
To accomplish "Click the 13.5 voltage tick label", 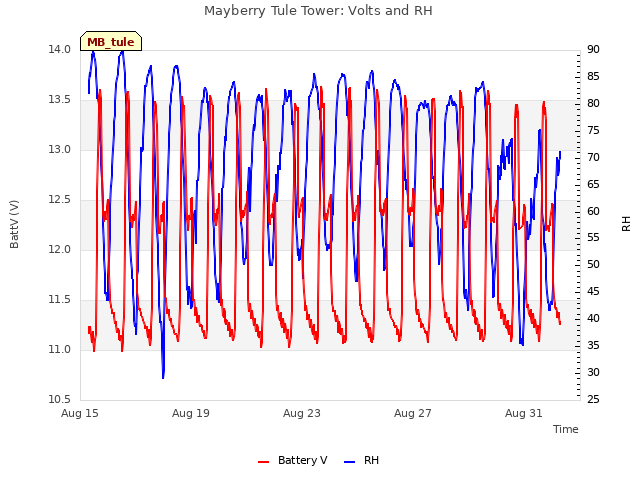I will 60,100.
